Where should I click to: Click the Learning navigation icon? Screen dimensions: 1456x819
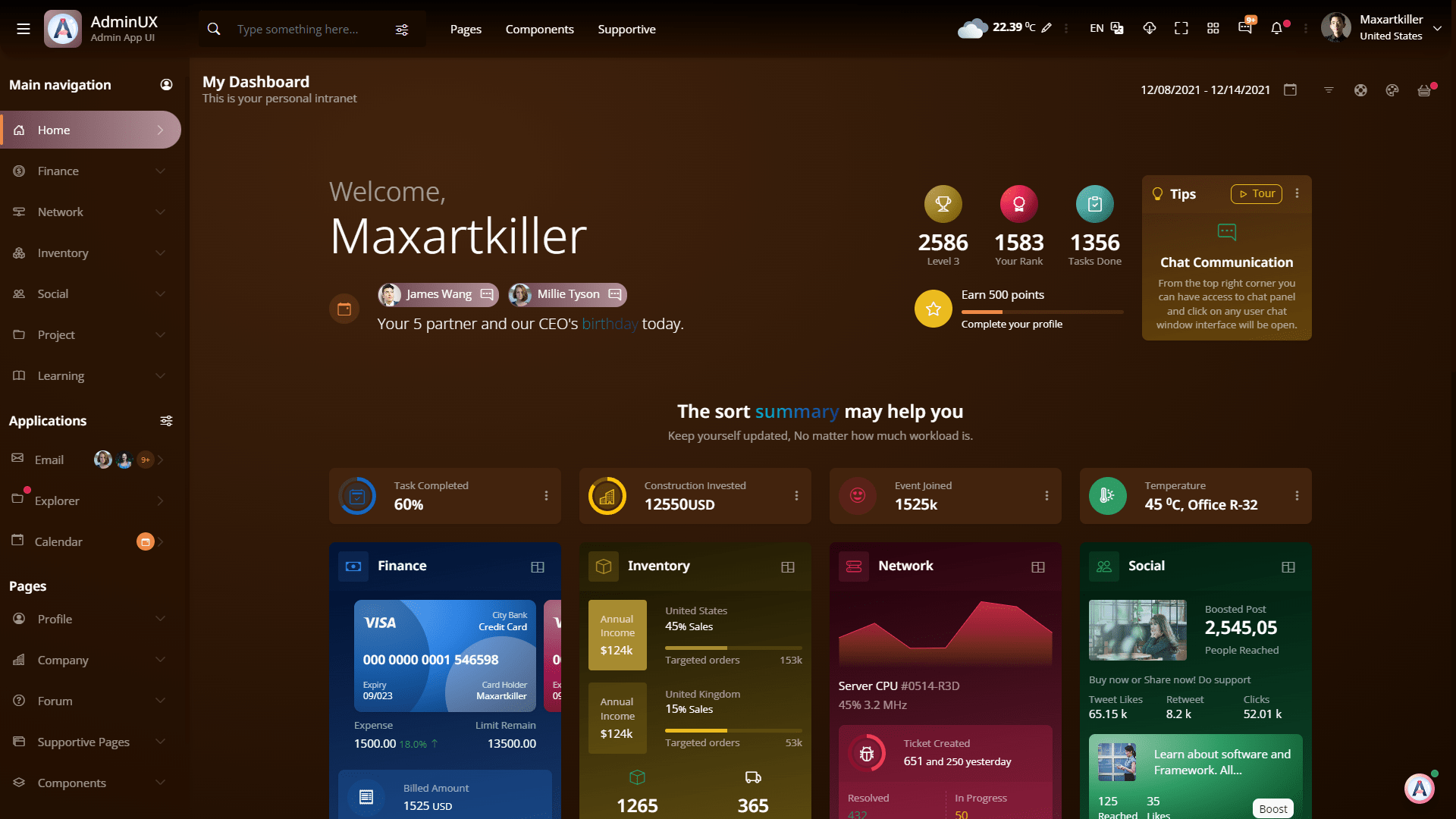19,375
